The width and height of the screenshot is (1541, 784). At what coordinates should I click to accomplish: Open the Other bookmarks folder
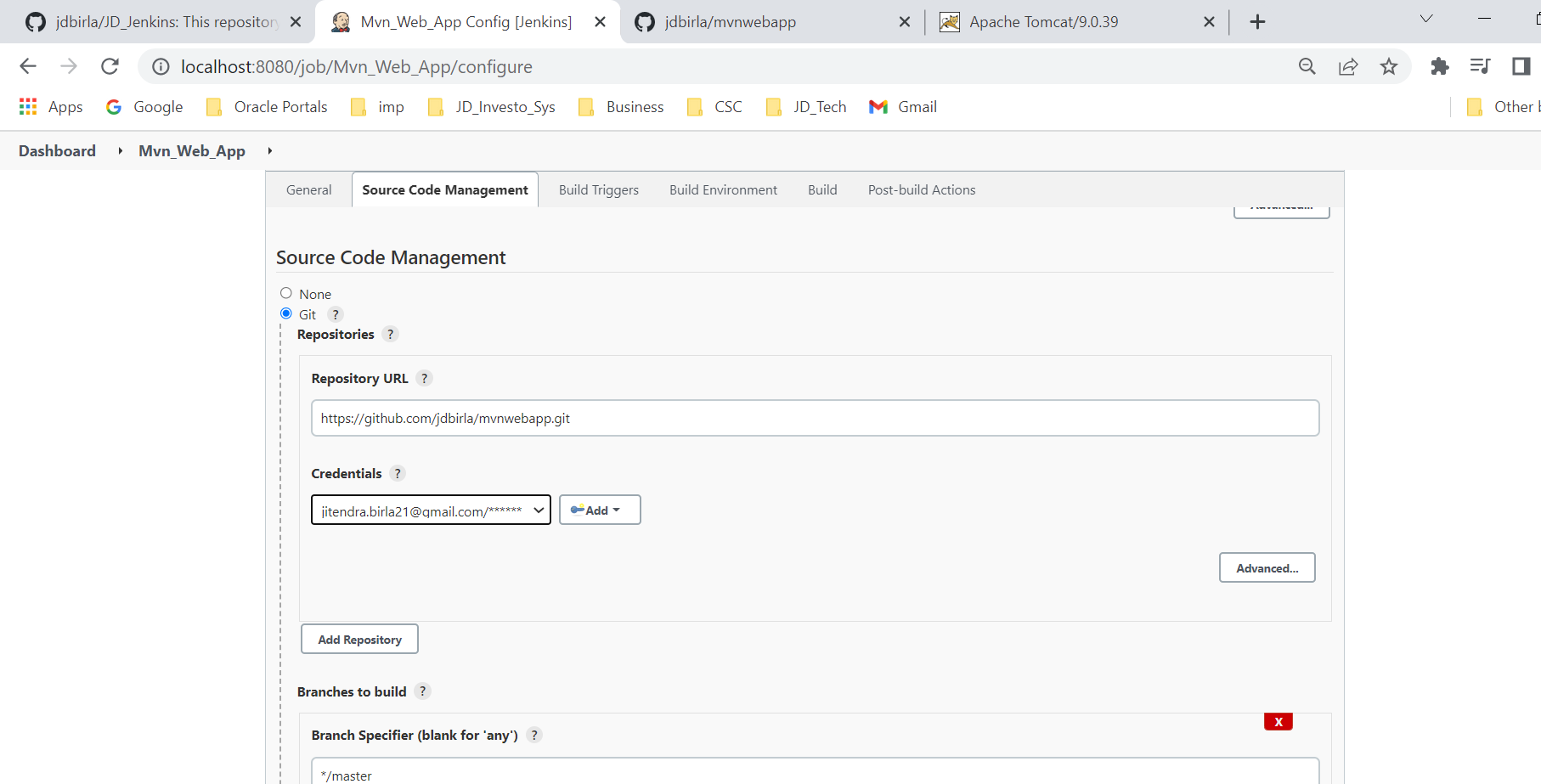(1503, 107)
